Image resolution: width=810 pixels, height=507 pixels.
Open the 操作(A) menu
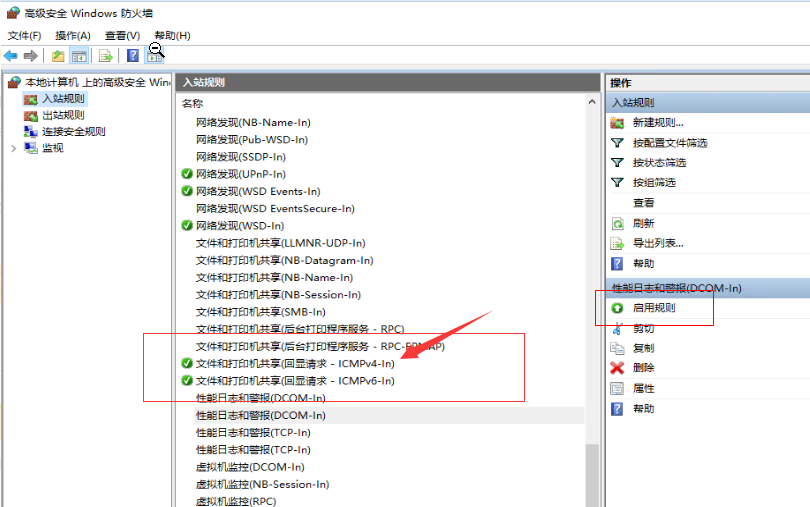pos(73,36)
